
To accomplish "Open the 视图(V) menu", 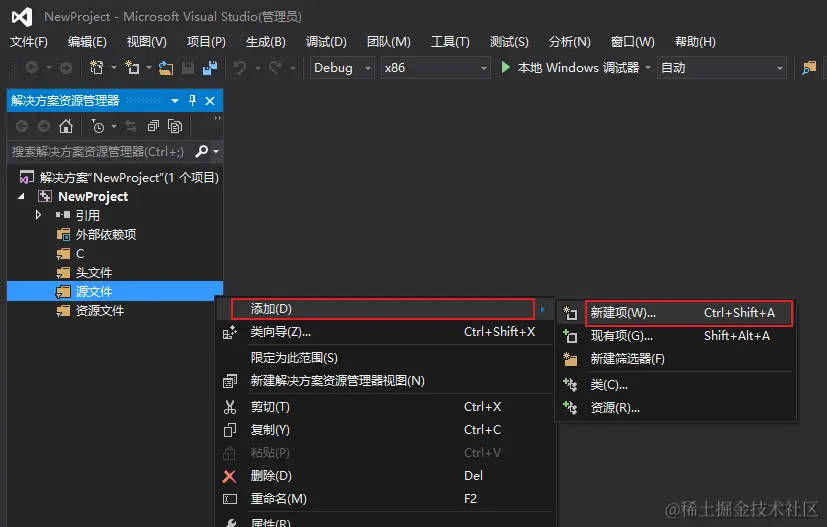I will coord(147,42).
